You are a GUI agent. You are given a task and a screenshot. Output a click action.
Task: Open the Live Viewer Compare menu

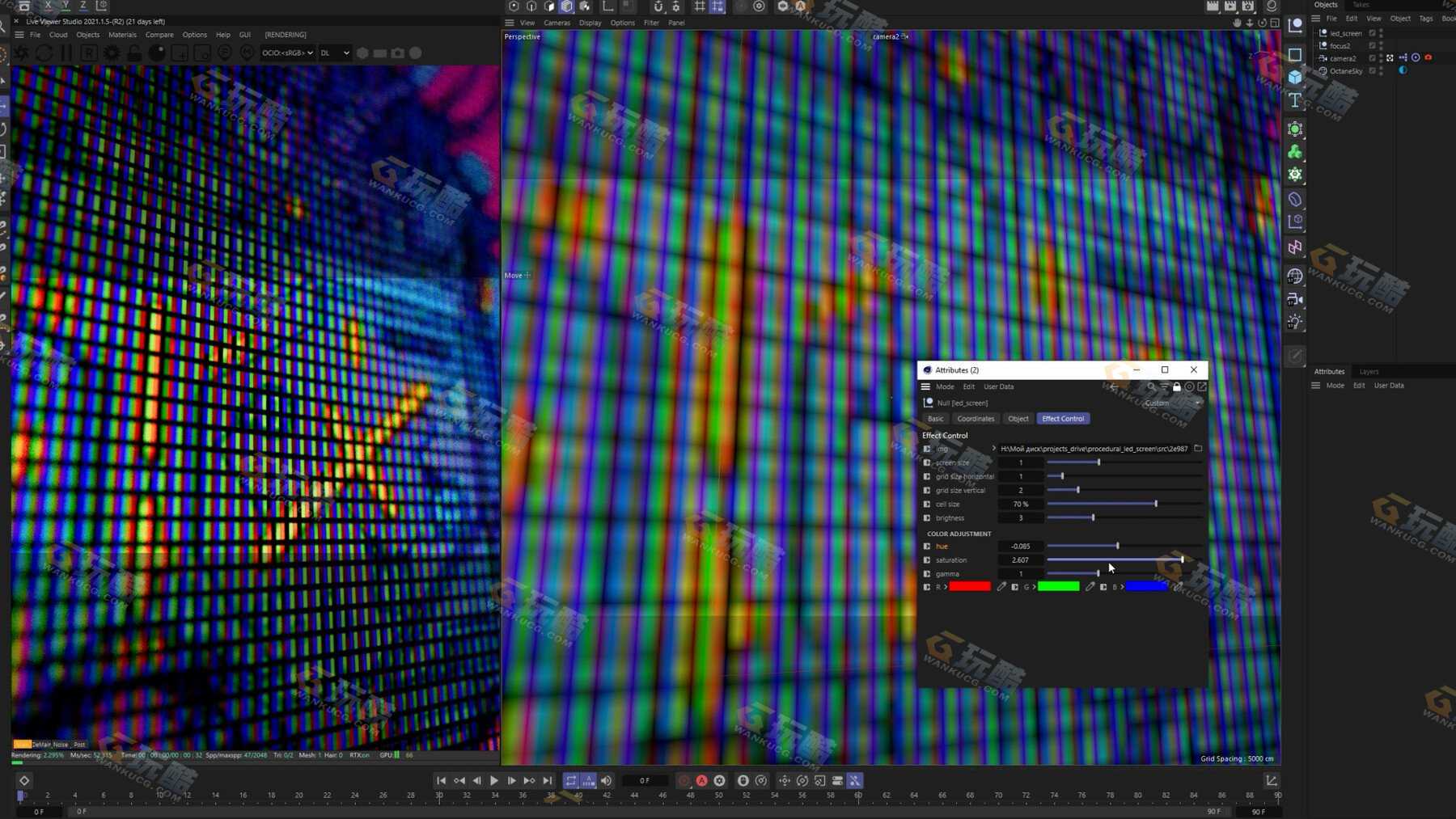(159, 35)
